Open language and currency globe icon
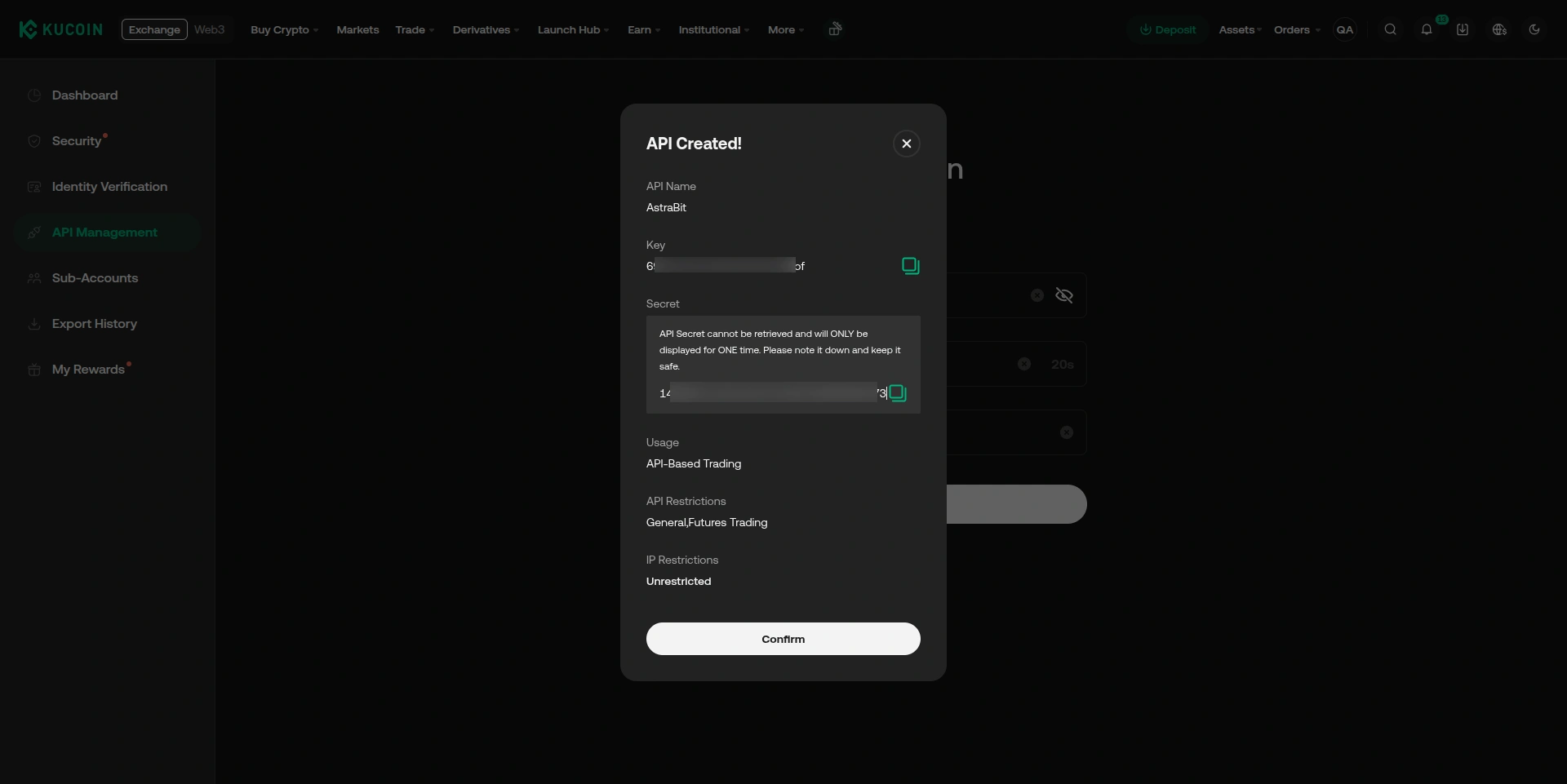Screen dimensions: 1567x784 coord(1499,29)
